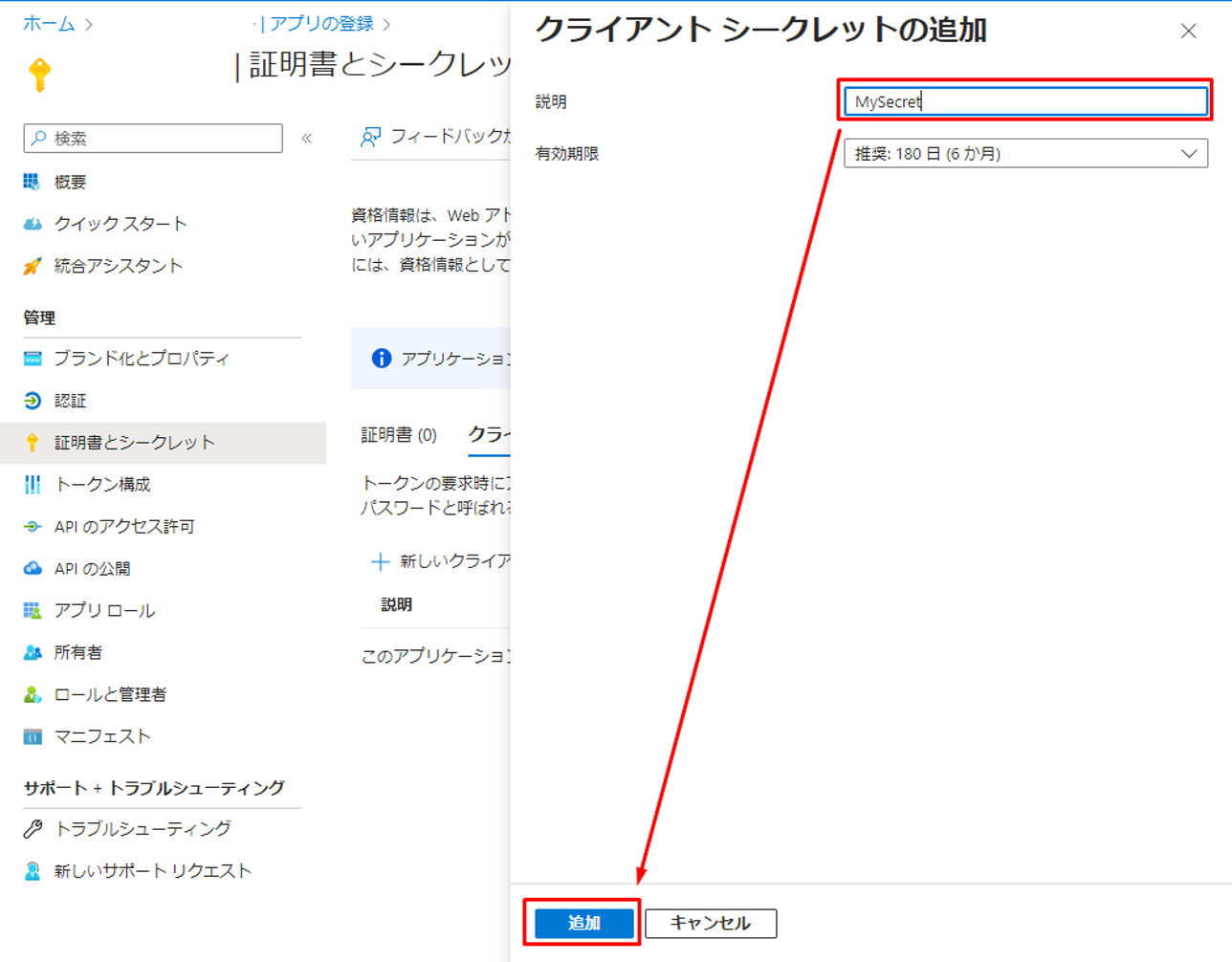Go to API のアクセス許可
Screen dimensions: 1232x962
124,527
